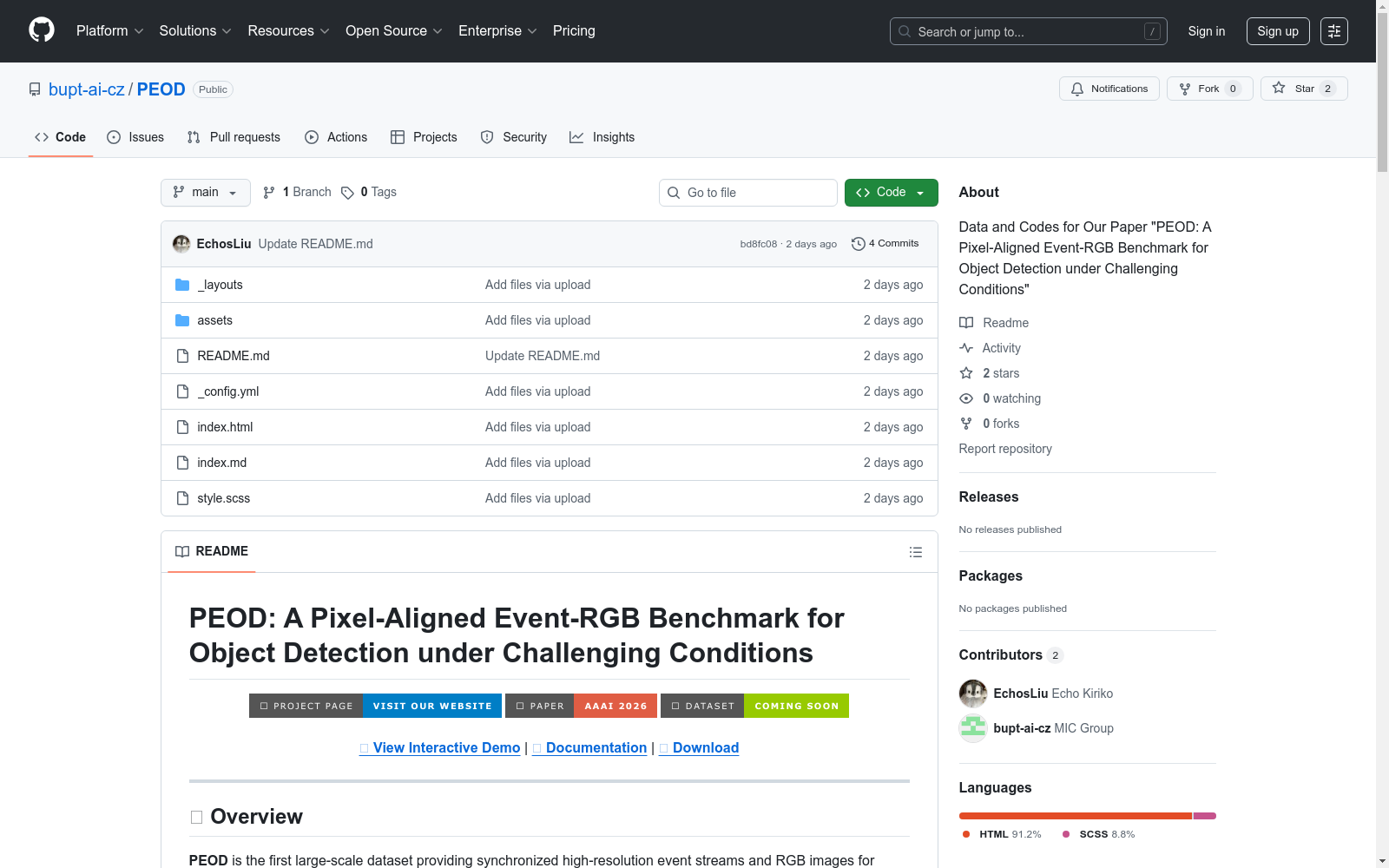Open the Documentation link in README

589,748
